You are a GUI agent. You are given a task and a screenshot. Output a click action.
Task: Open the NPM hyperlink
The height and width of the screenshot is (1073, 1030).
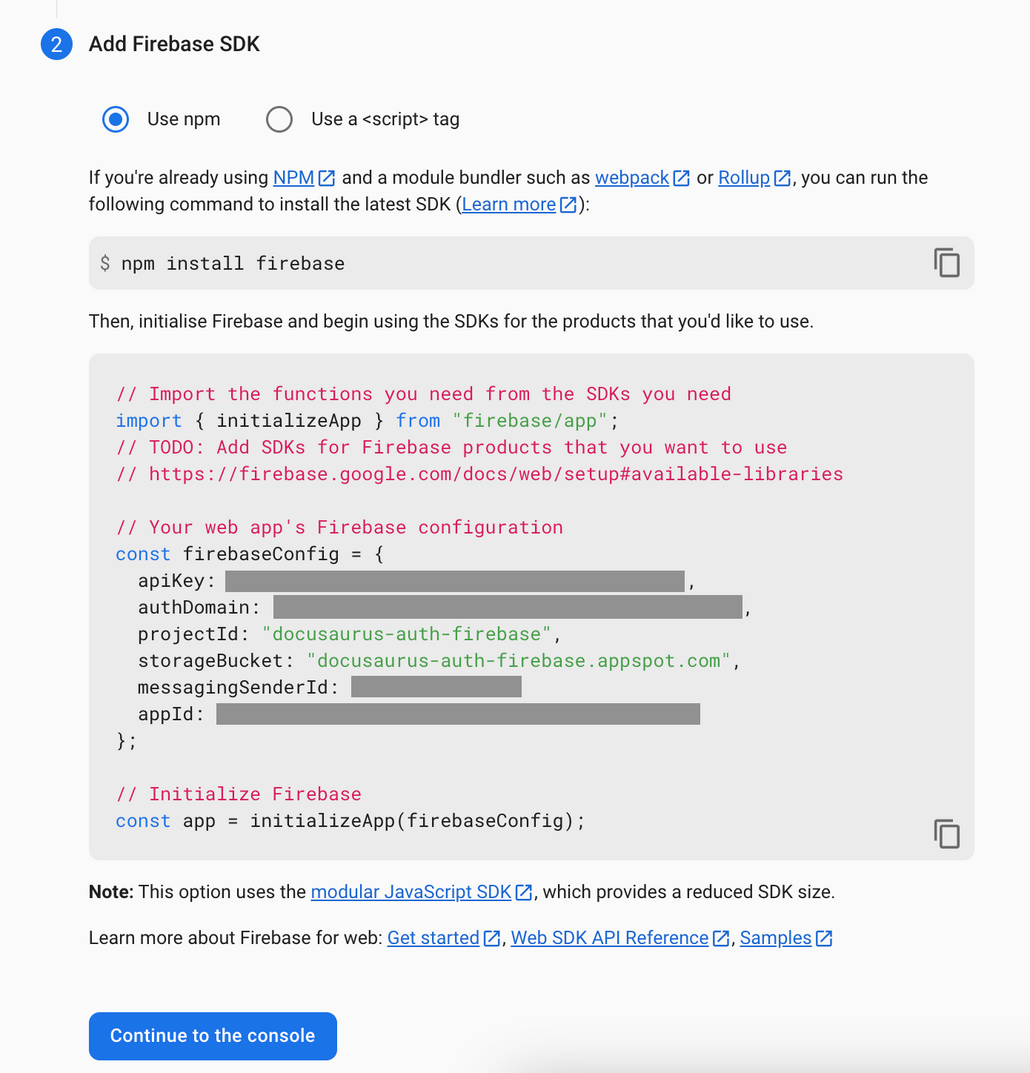294,178
